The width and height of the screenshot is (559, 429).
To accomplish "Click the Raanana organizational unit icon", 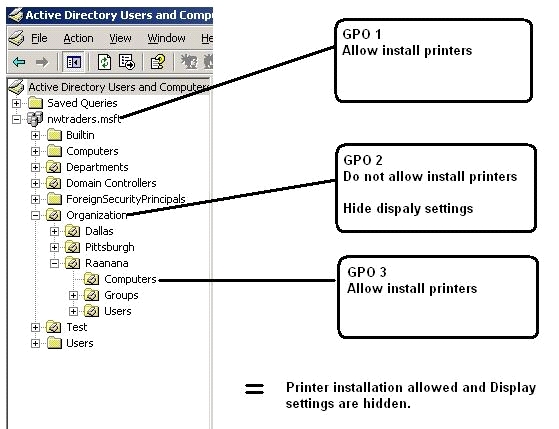I will click(73, 263).
